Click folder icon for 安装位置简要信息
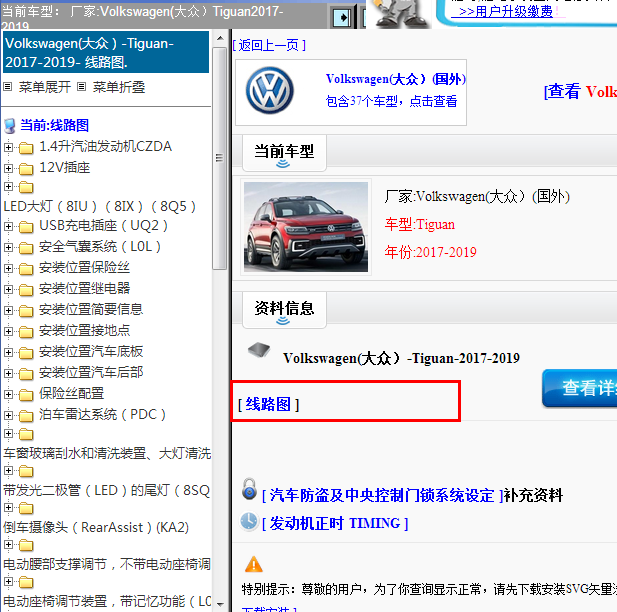 coord(26,311)
